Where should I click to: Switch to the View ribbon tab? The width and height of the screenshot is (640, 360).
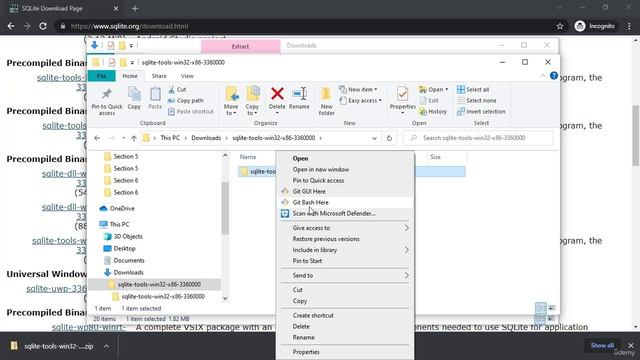coord(187,76)
